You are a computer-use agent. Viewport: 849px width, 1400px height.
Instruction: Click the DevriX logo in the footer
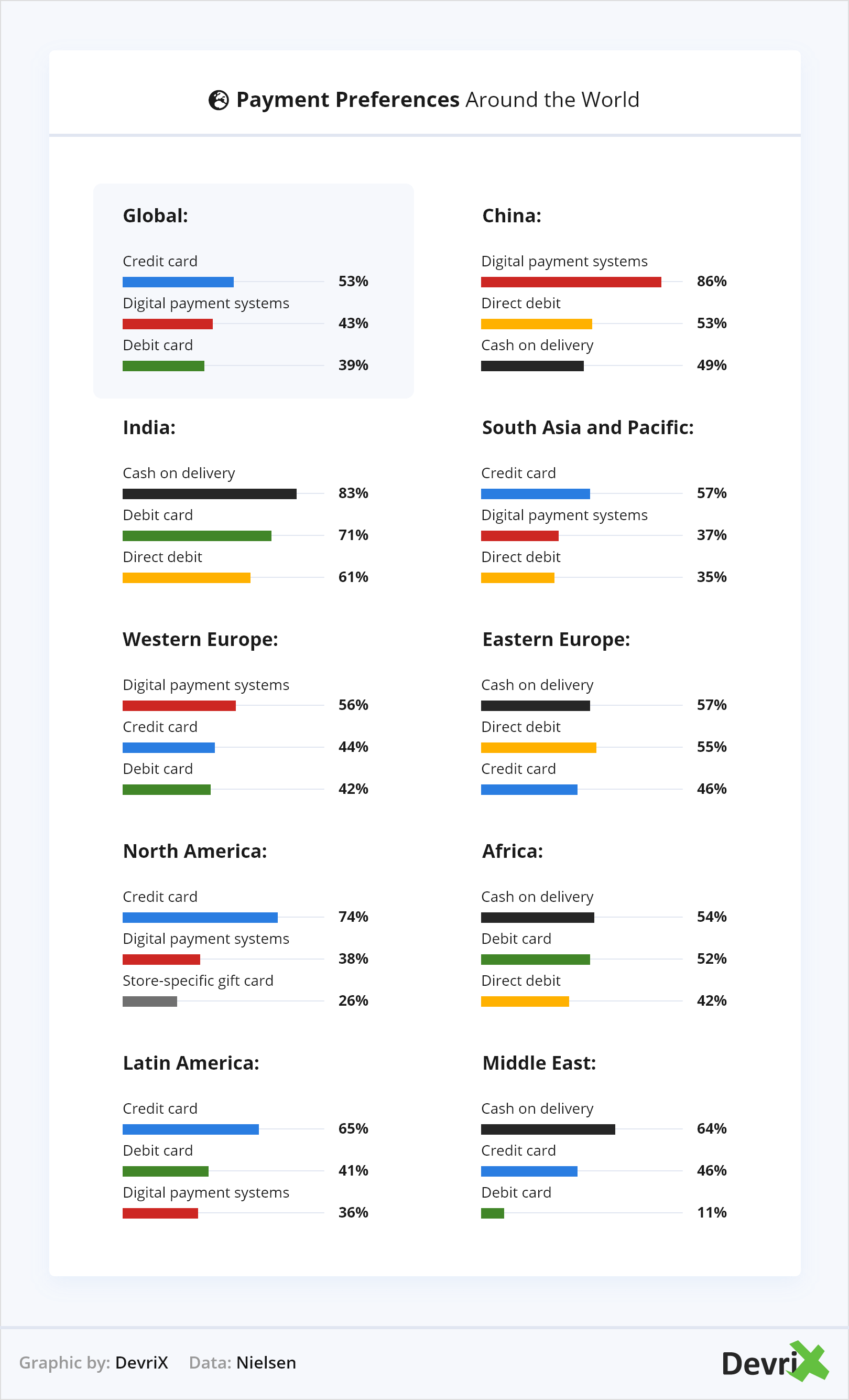(774, 1362)
